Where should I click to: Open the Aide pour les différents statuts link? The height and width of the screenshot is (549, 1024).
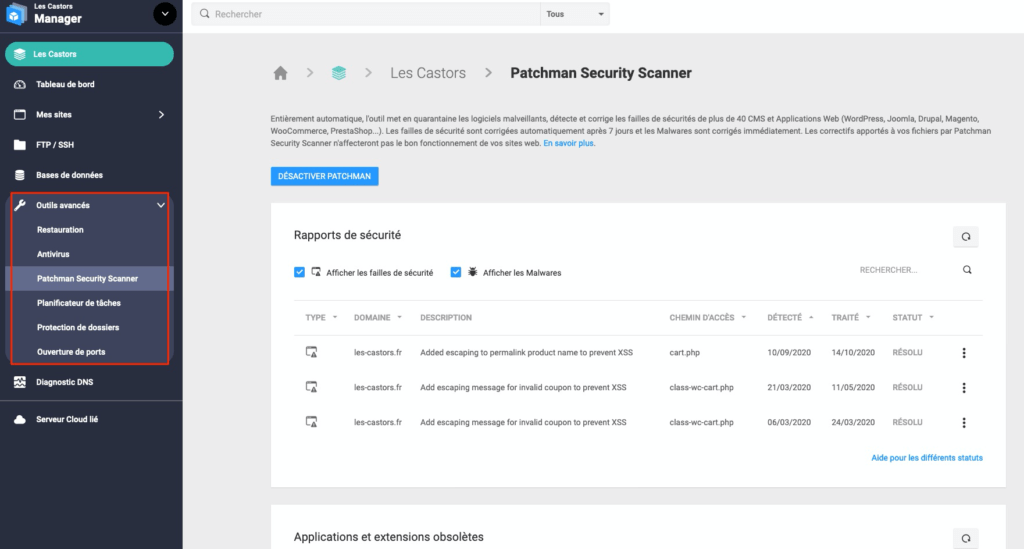pos(927,458)
